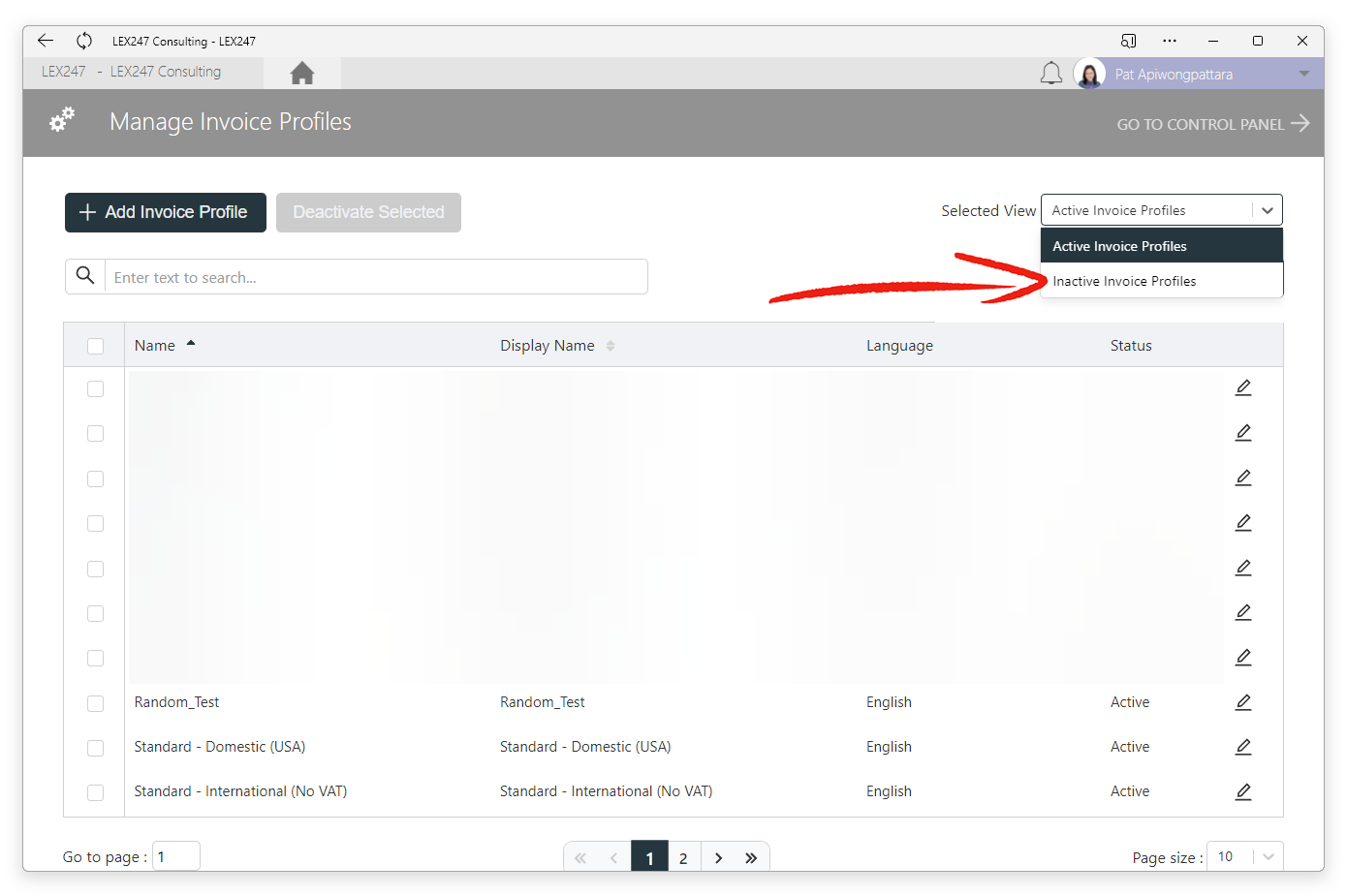Sort by Display Name column header
This screenshot has height=896, width=1347.
tap(548, 346)
